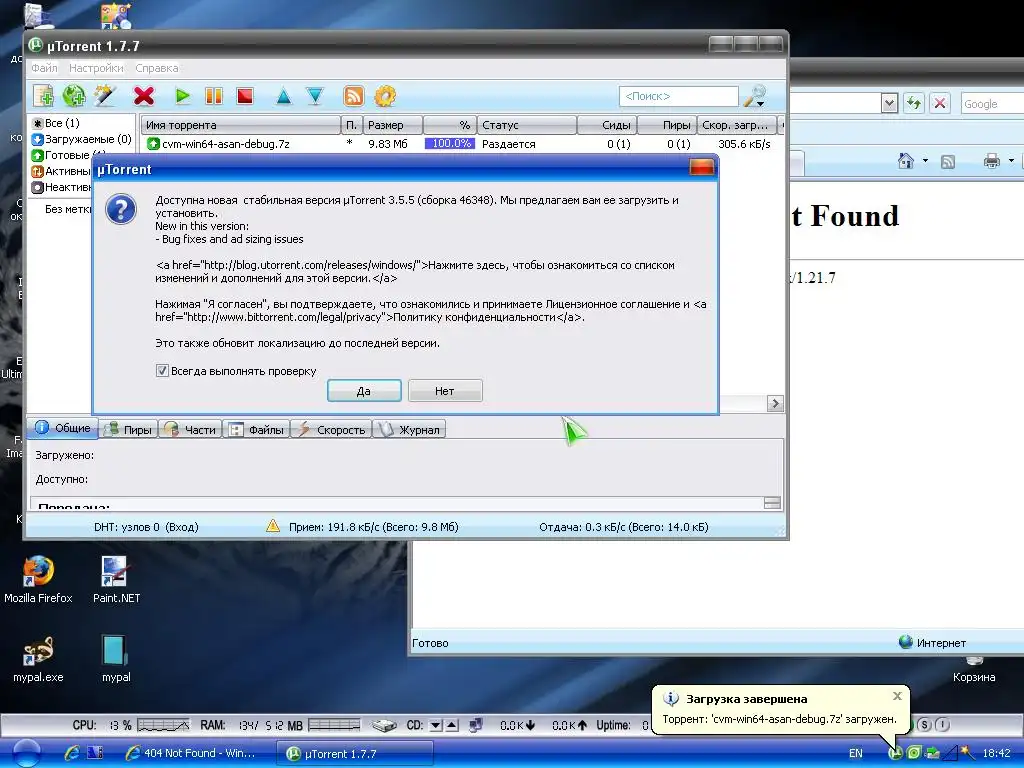Click the Add Torrent toolbar icon
Image resolution: width=1024 pixels, height=768 pixels.
tap(44, 96)
